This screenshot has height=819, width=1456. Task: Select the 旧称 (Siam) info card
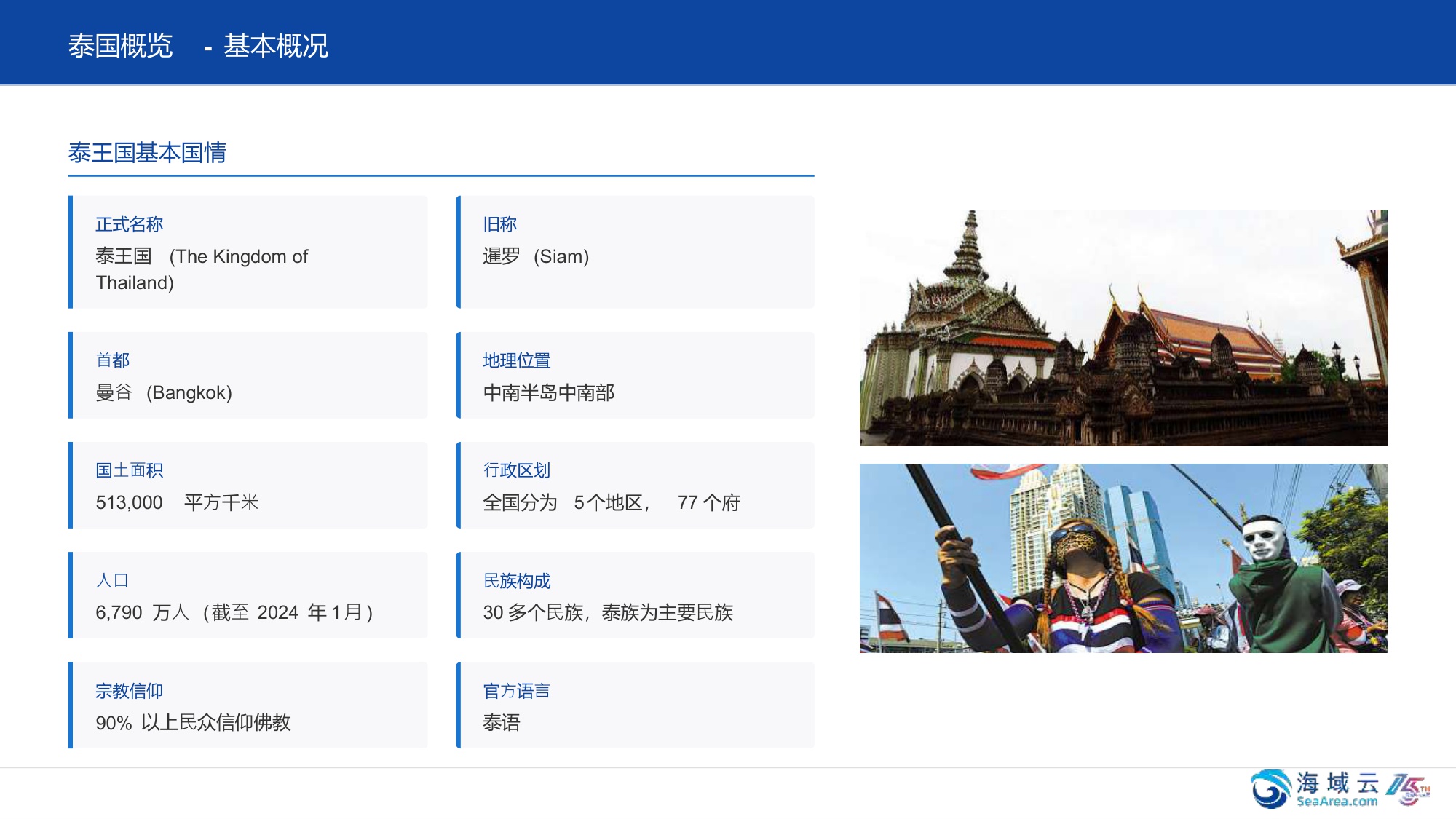pos(637,251)
